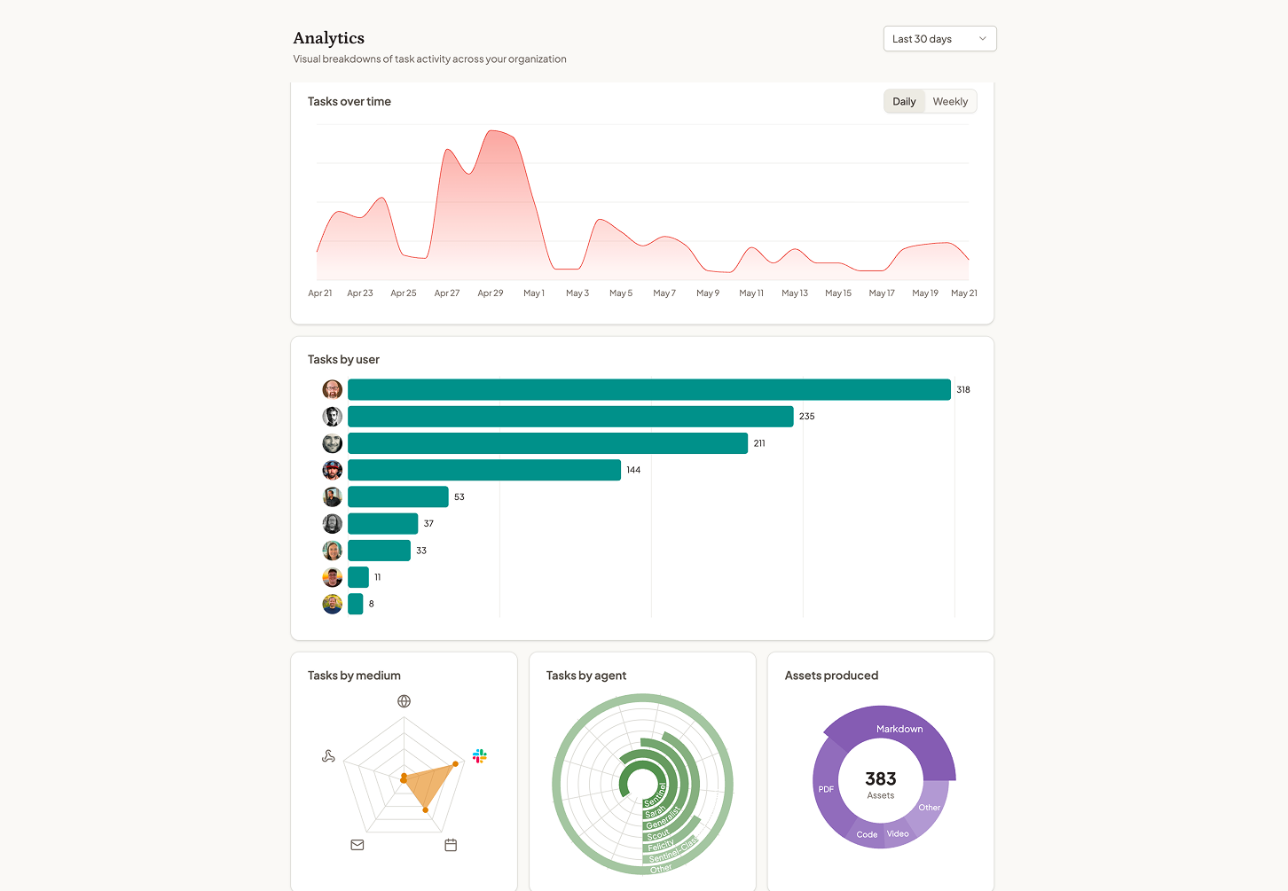Click the teal bar labeled 53
The image size is (1288, 891).
pyautogui.click(x=398, y=497)
